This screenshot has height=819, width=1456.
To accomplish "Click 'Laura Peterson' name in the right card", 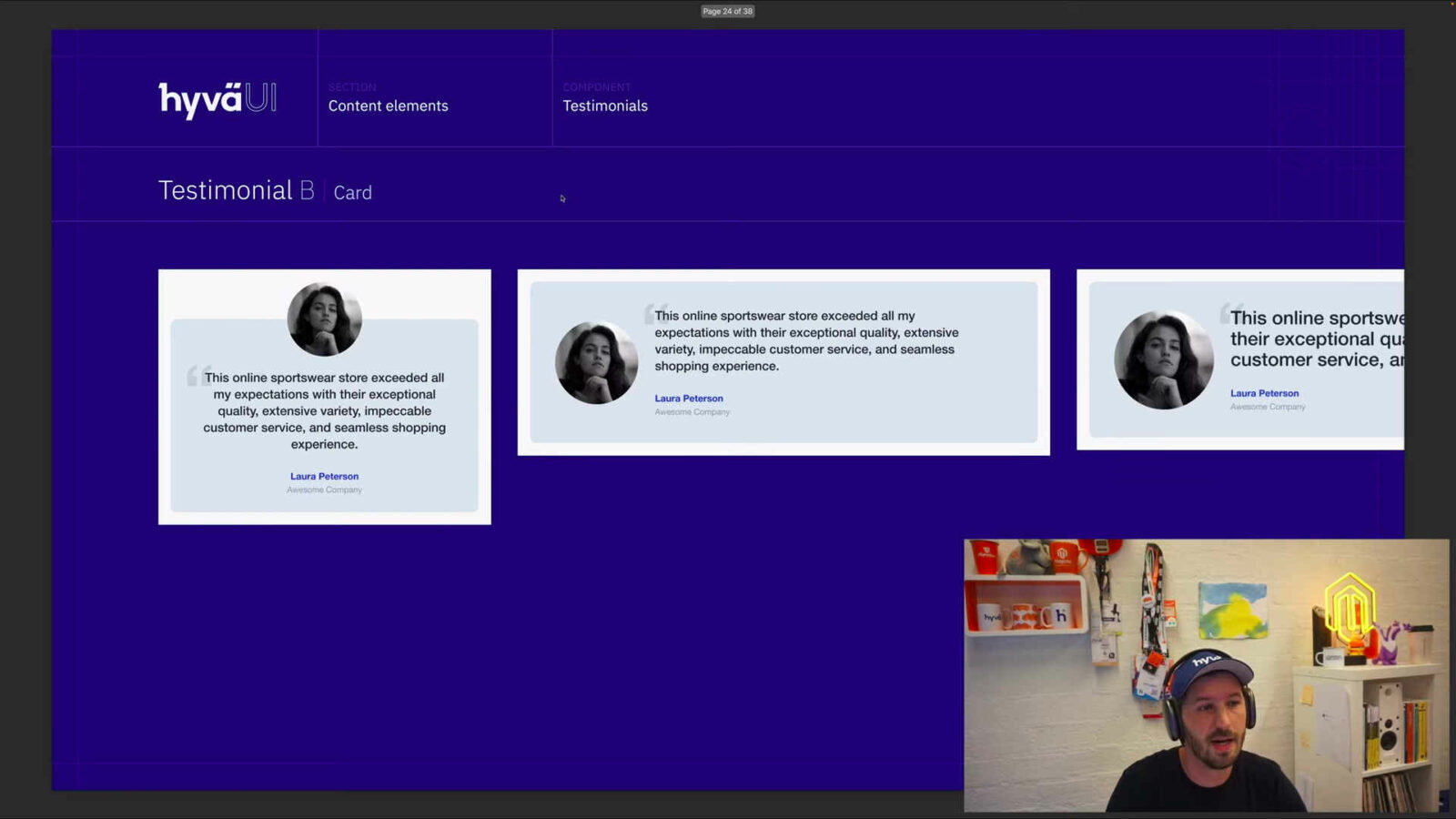I will click(1264, 393).
